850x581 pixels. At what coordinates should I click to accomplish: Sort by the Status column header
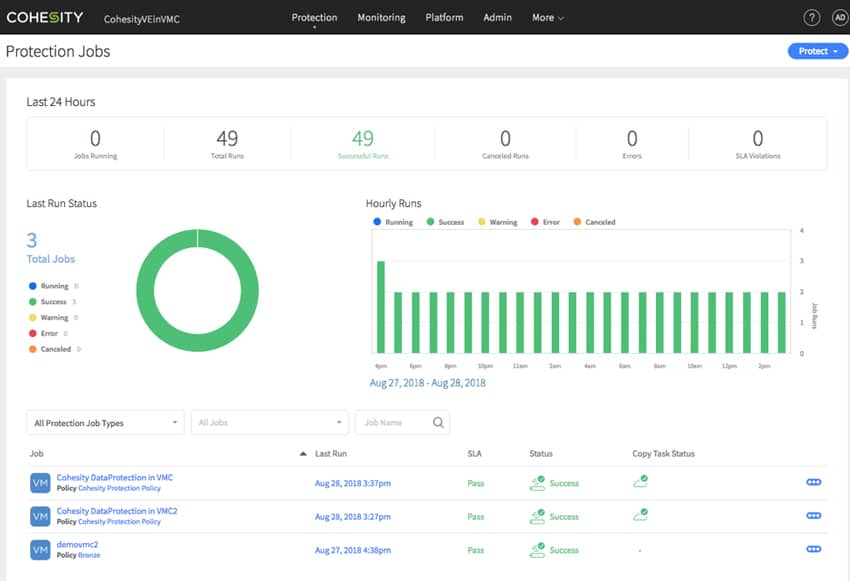541,454
